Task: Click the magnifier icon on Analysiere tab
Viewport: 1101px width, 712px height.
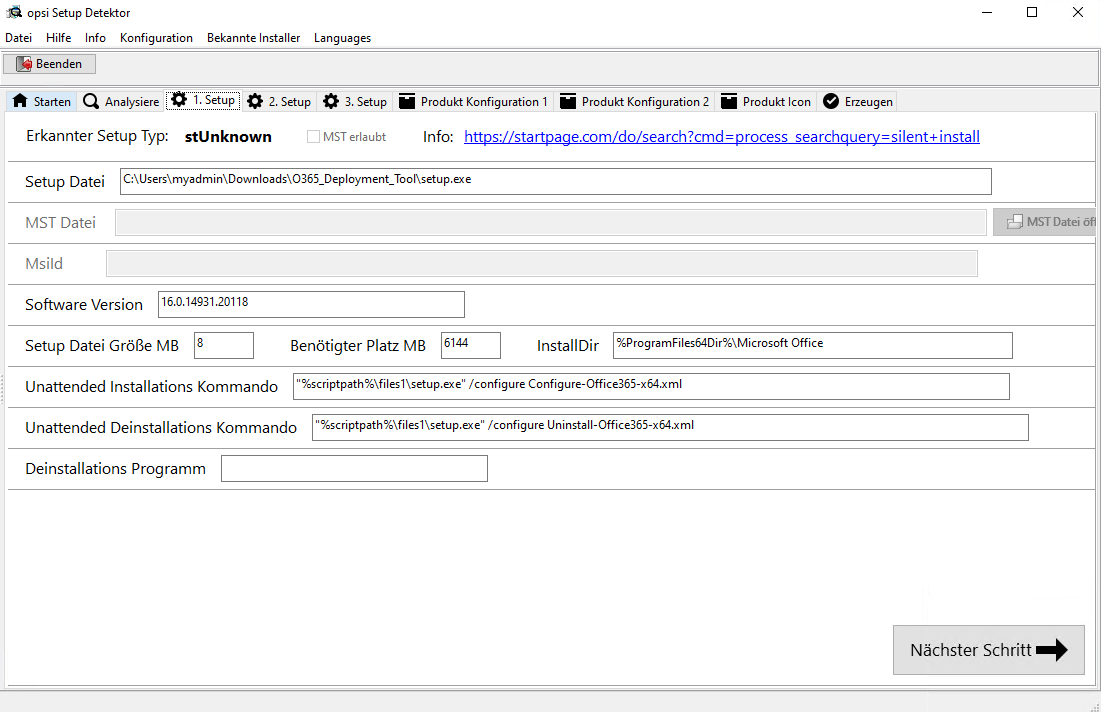Action: [91, 102]
